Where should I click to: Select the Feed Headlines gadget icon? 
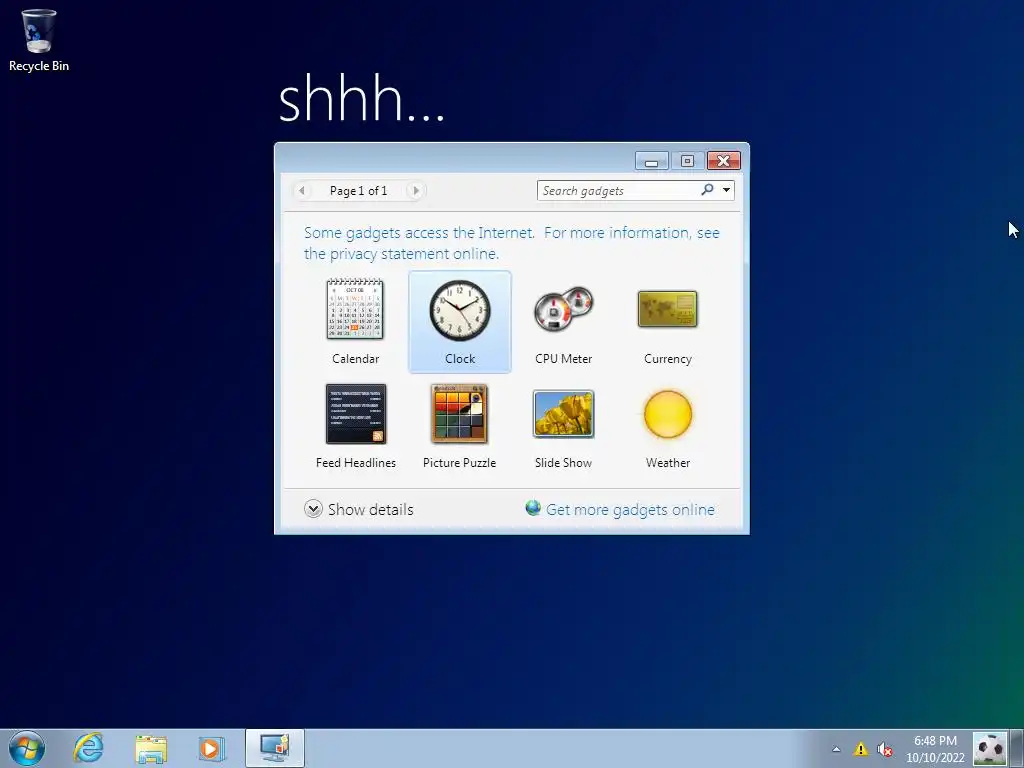(356, 414)
